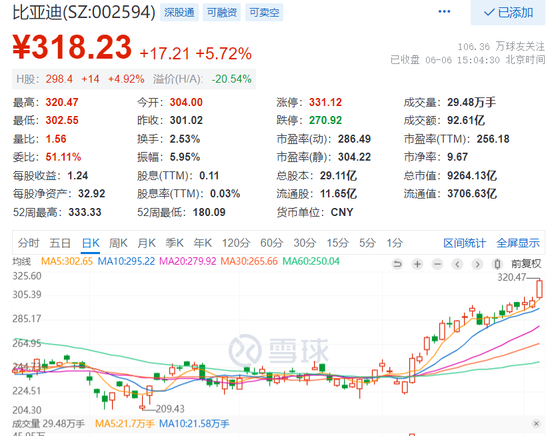Click the 可卖空 tag

click(264, 13)
